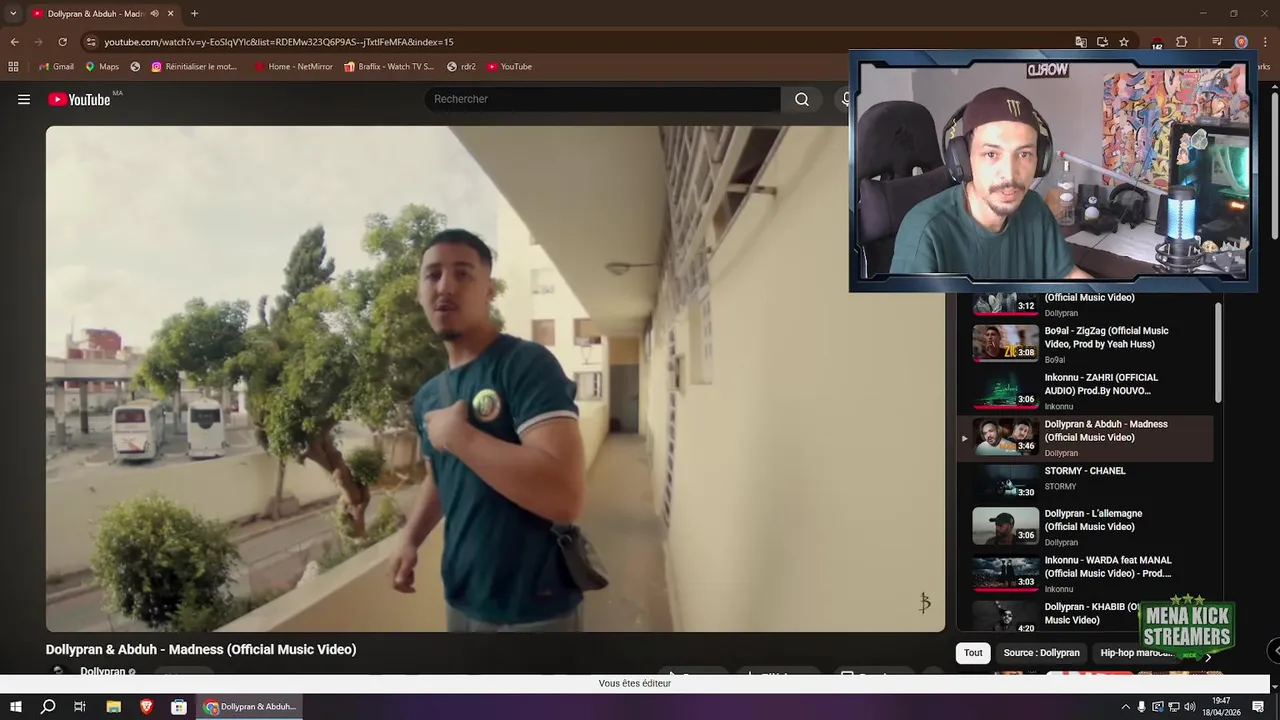The height and width of the screenshot is (720, 1280).
Task: Close the Dollypran & Abduh tab
Action: point(171,13)
